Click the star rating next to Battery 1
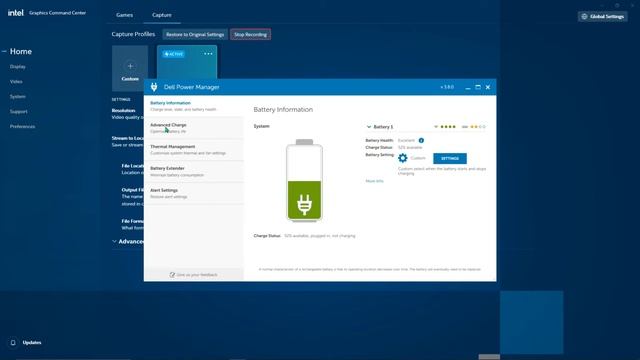 point(448,127)
